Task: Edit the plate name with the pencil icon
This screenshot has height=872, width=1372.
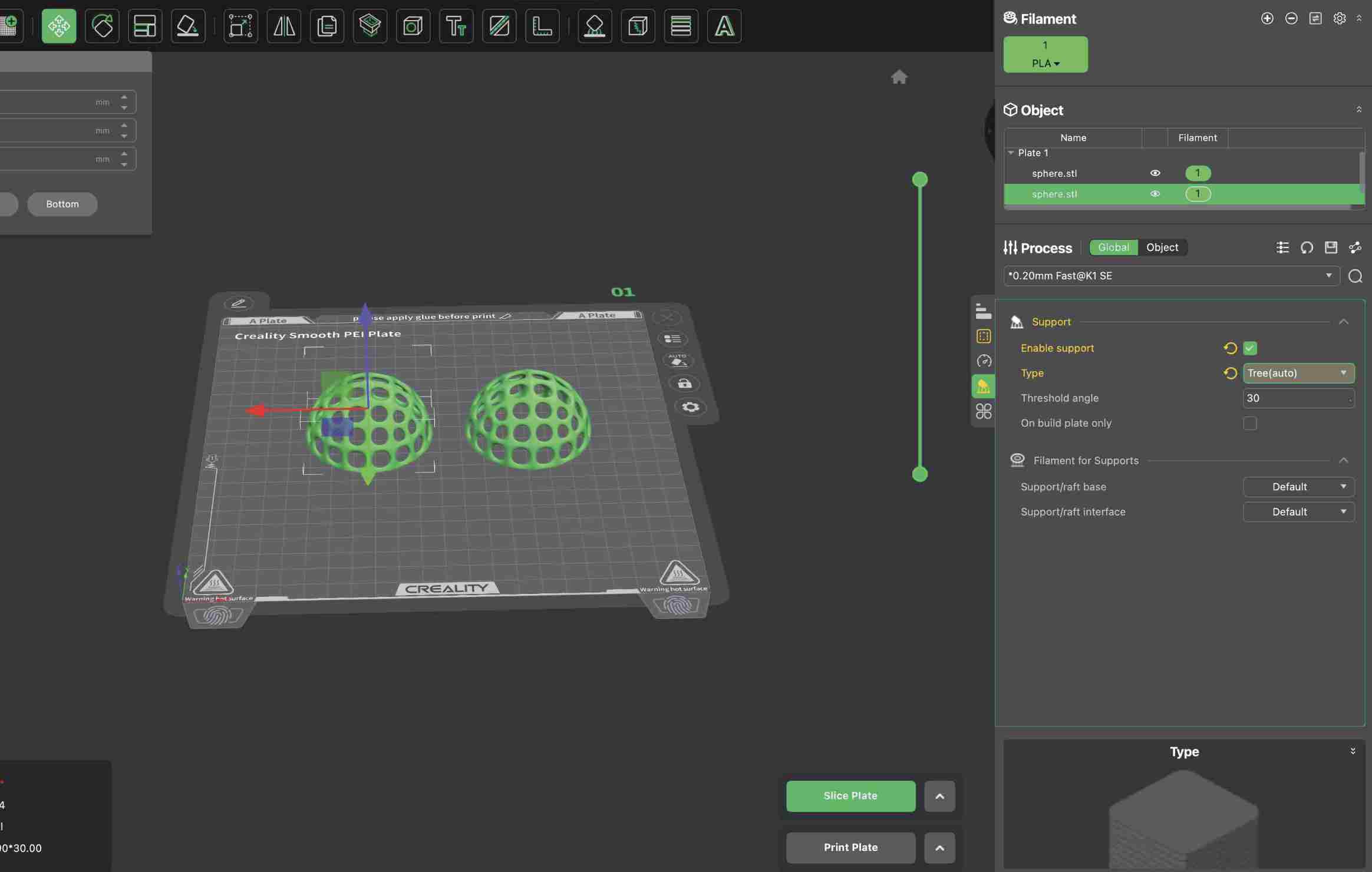Action: [x=238, y=303]
